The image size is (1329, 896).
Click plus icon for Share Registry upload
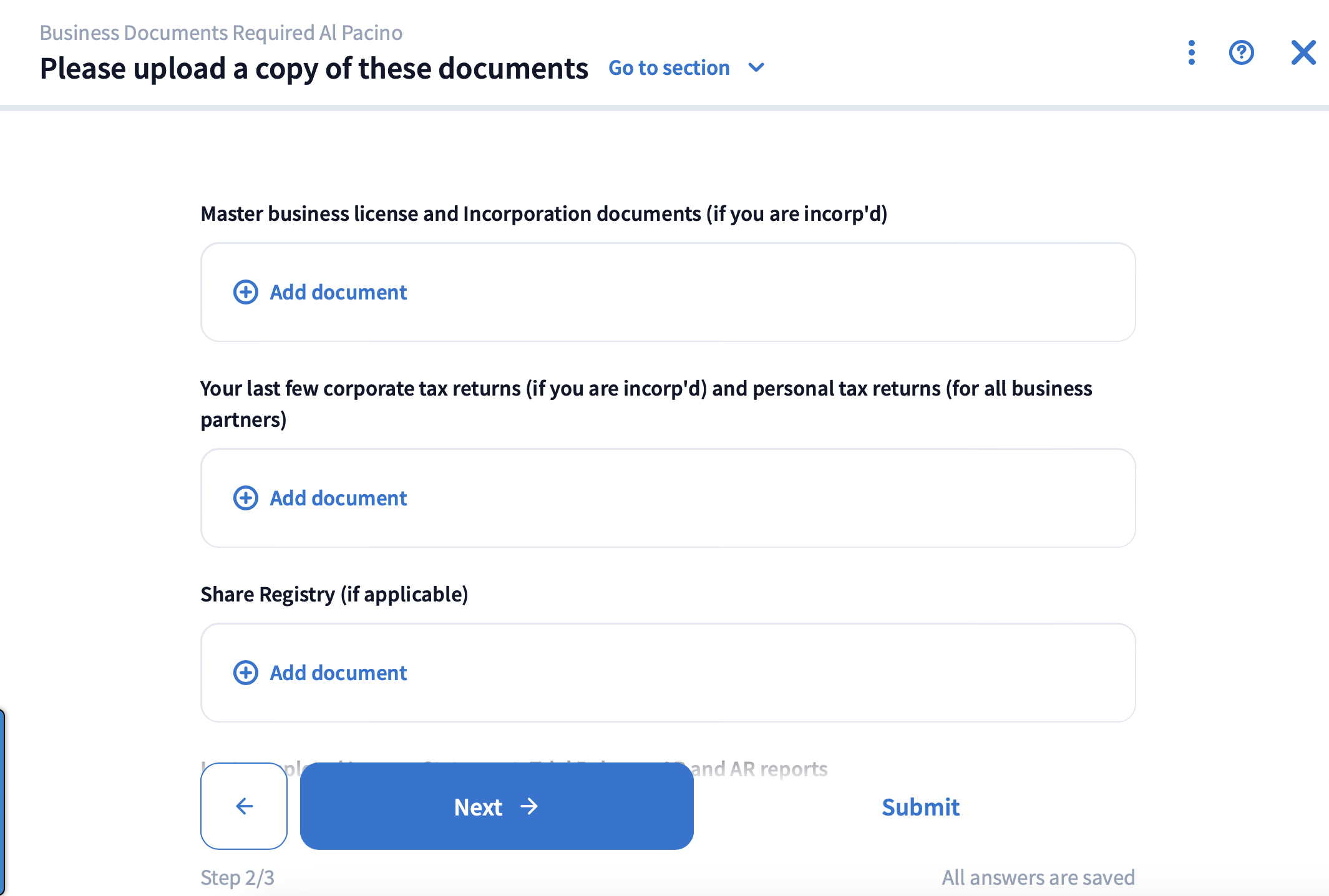click(x=245, y=673)
